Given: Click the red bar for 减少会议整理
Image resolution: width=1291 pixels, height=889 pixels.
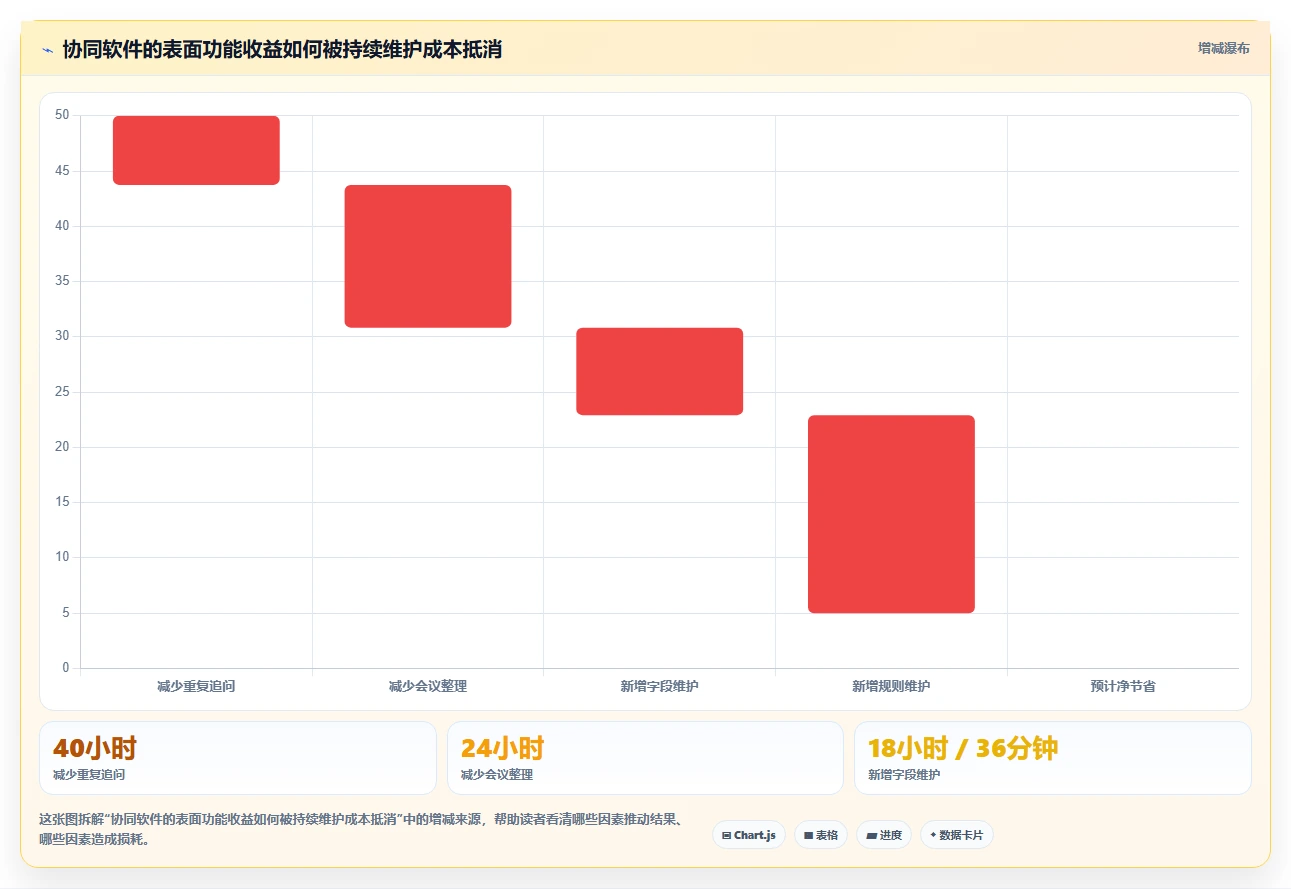Looking at the screenshot, I should click(428, 256).
